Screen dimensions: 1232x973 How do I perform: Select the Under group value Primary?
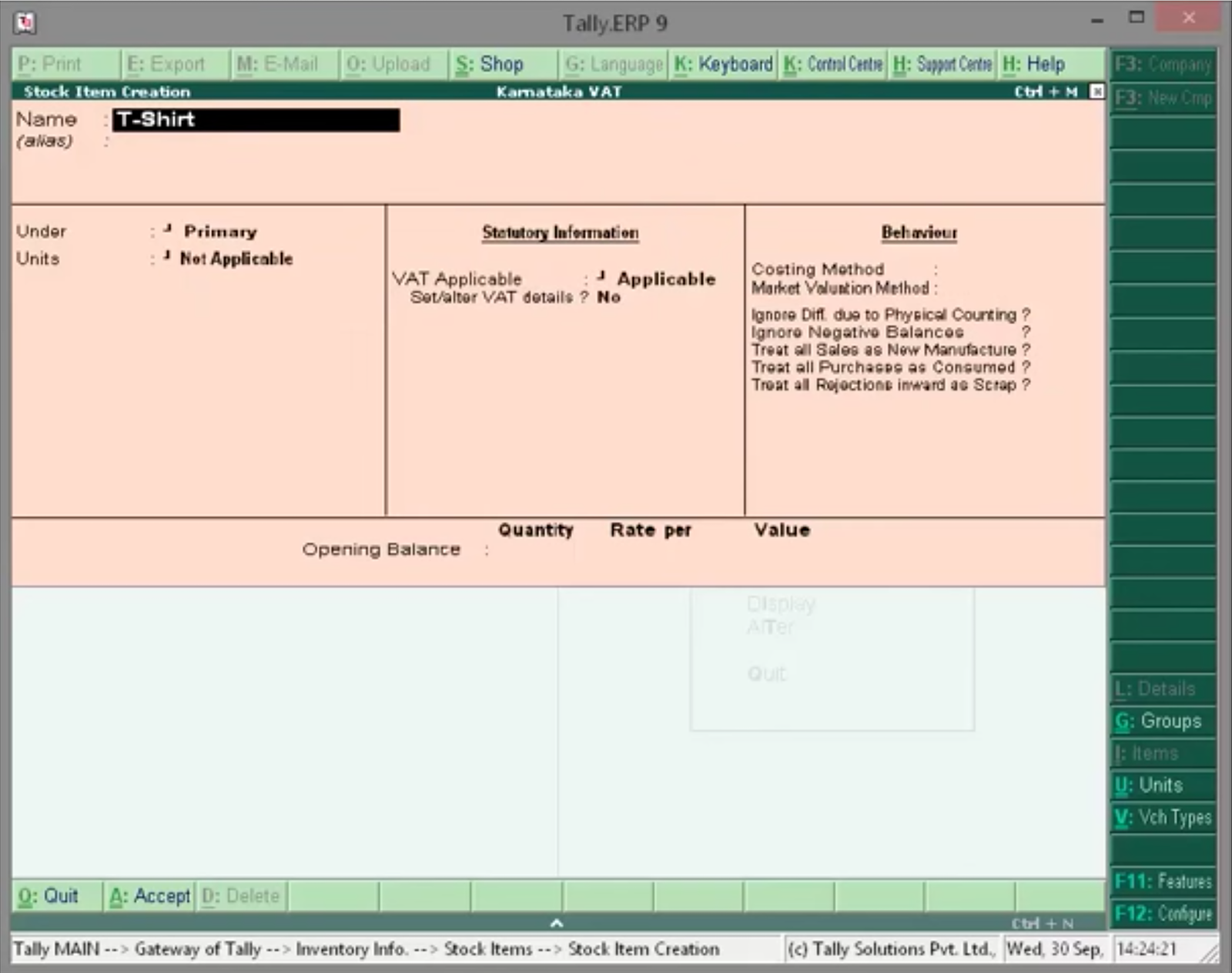(220, 232)
